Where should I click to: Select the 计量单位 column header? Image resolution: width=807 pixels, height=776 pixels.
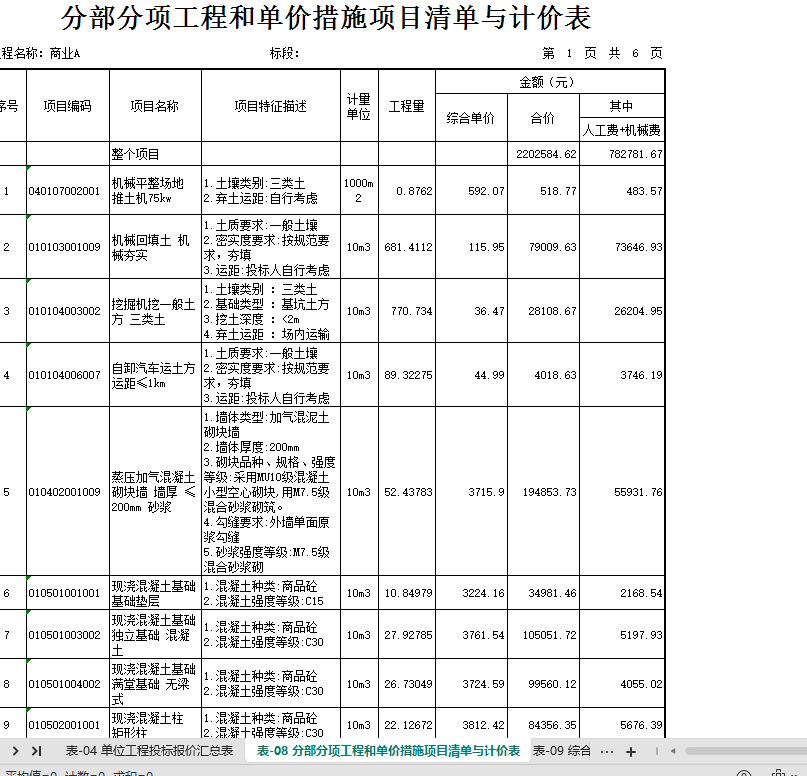tap(359, 105)
